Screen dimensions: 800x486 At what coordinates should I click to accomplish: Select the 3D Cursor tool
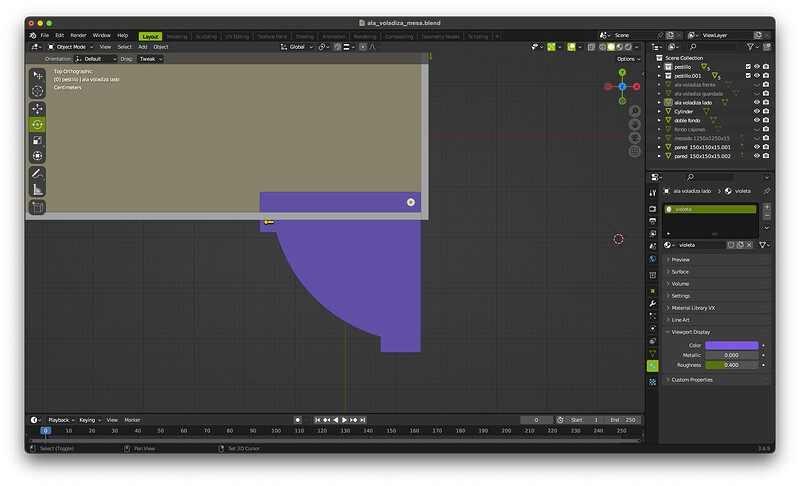pos(37,91)
